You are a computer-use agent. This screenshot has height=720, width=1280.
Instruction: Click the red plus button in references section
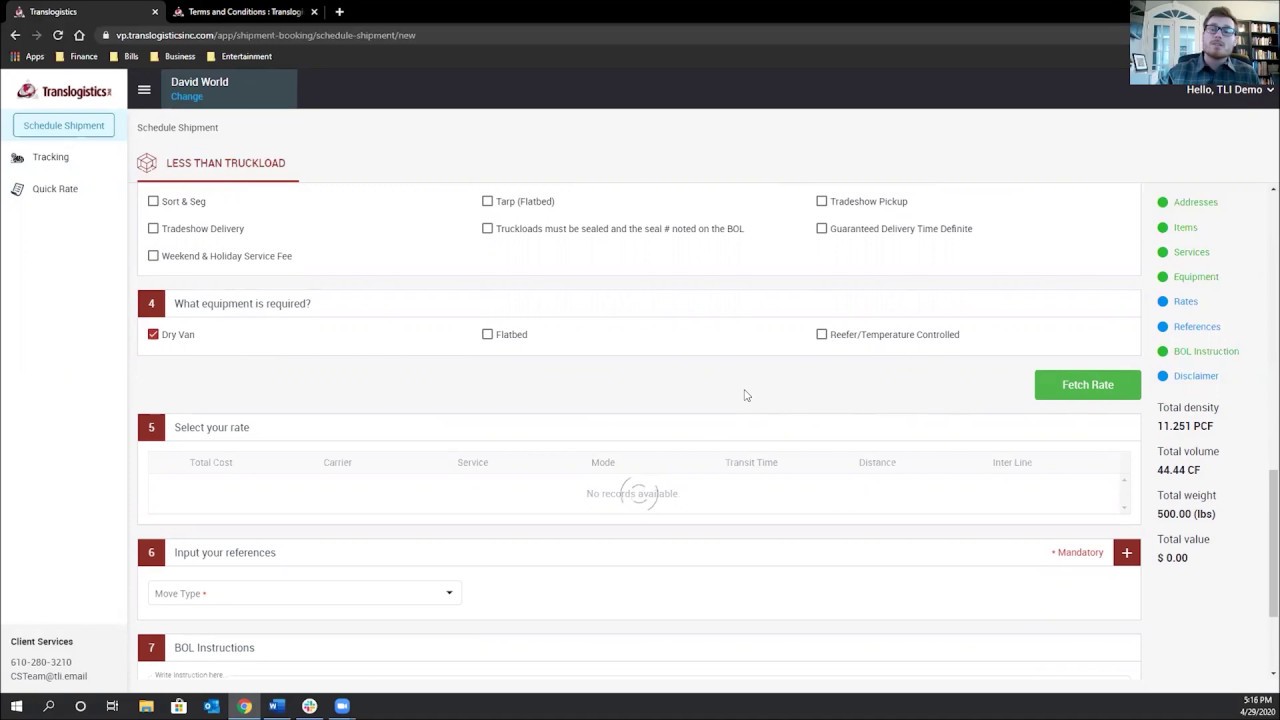(1127, 552)
